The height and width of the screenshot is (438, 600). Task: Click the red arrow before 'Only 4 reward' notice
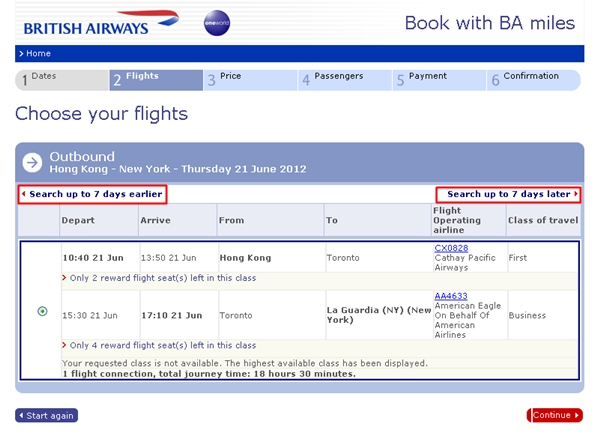64,345
